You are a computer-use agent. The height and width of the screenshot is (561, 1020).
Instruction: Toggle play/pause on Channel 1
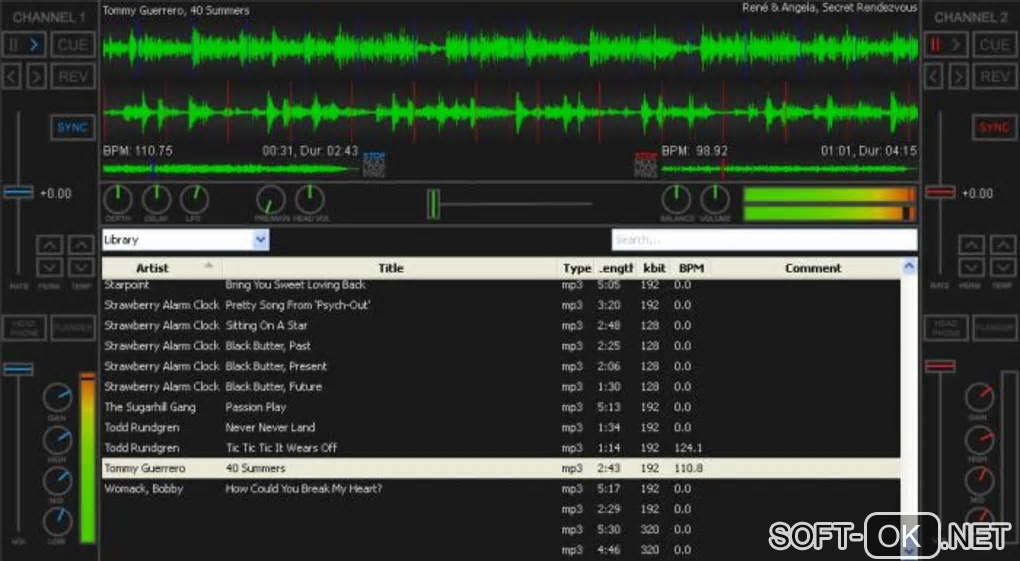click(24, 45)
